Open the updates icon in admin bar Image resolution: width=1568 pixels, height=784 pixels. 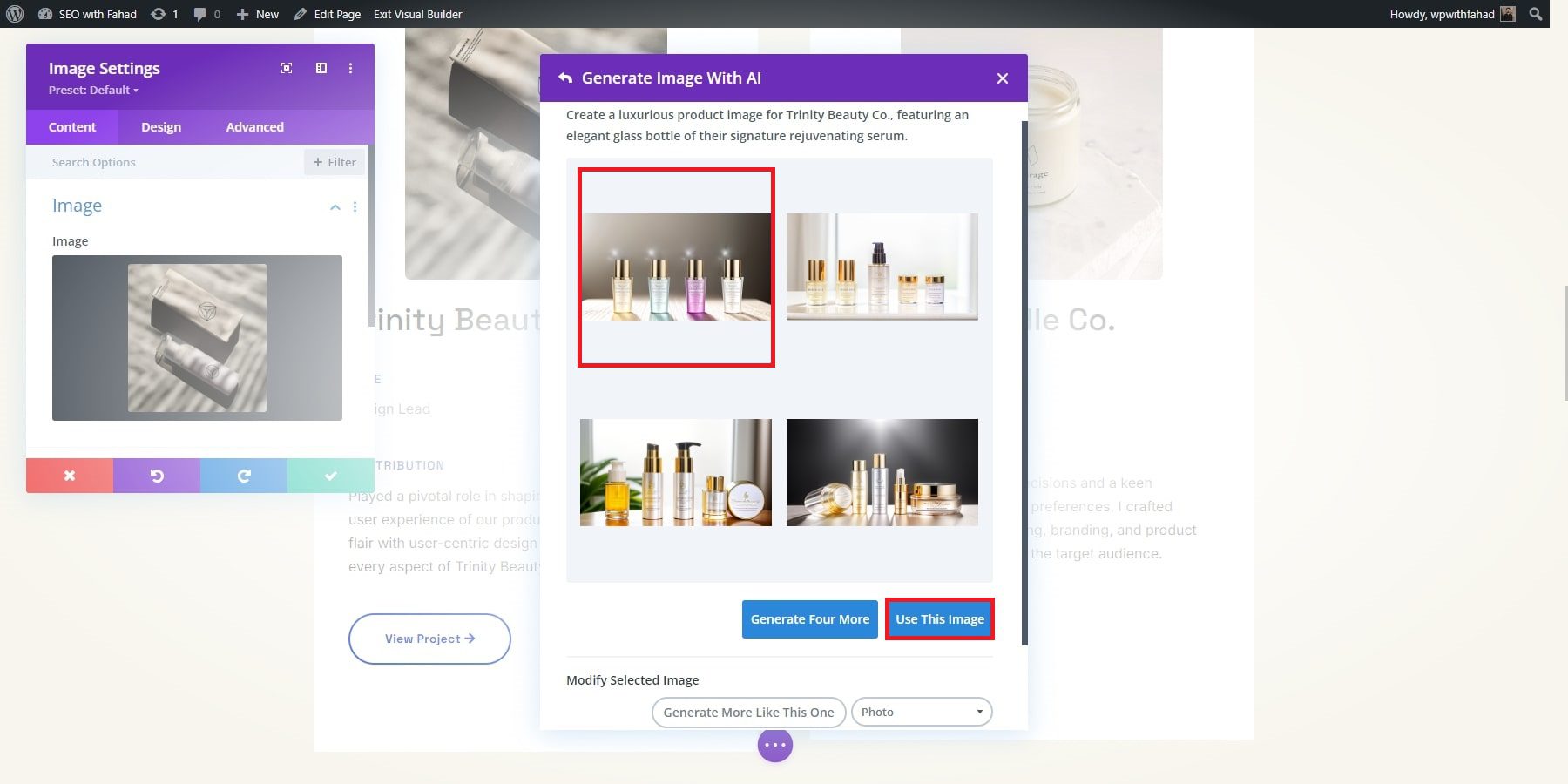pyautogui.click(x=164, y=14)
